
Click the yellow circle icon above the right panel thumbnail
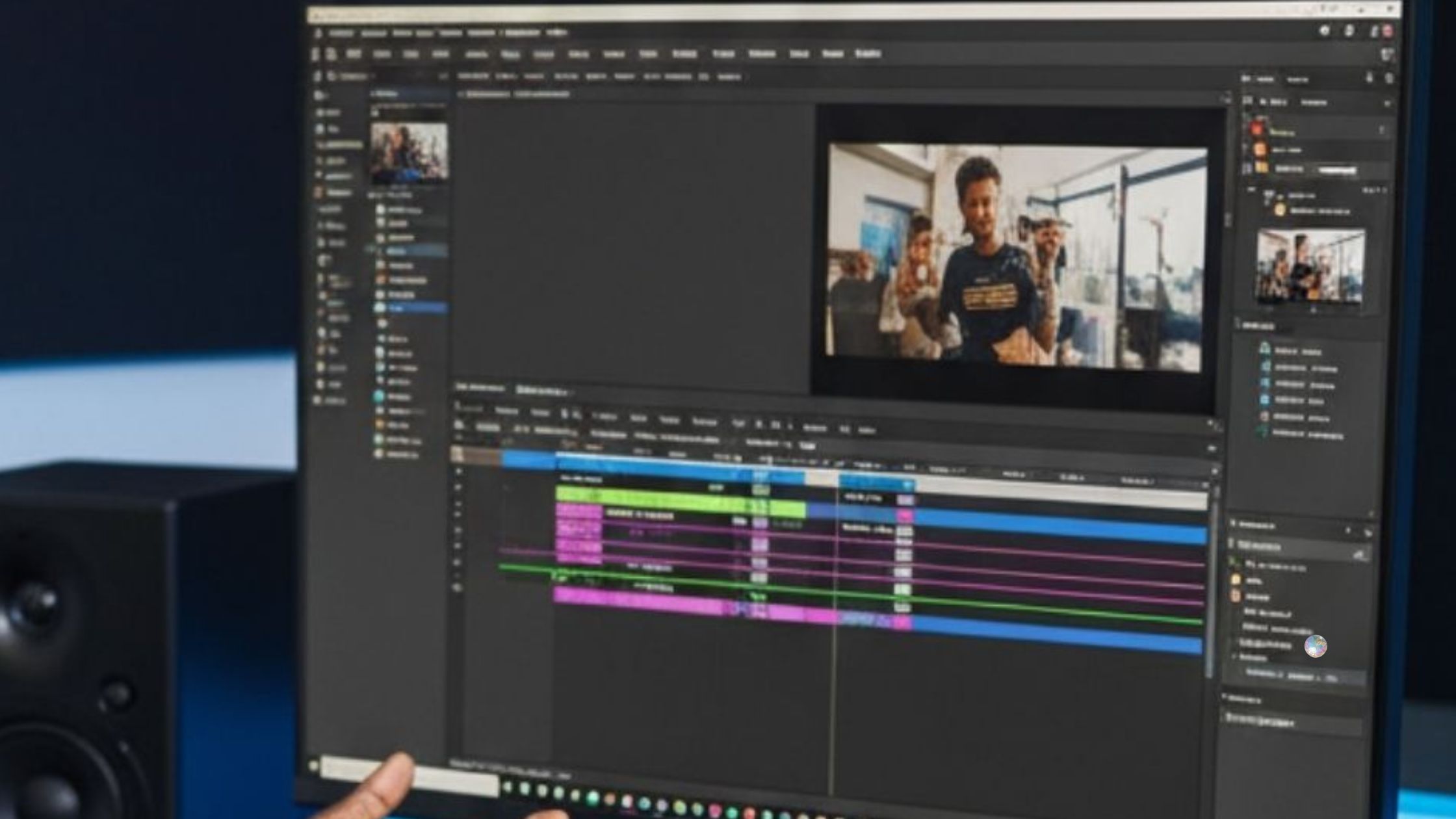pos(1280,210)
